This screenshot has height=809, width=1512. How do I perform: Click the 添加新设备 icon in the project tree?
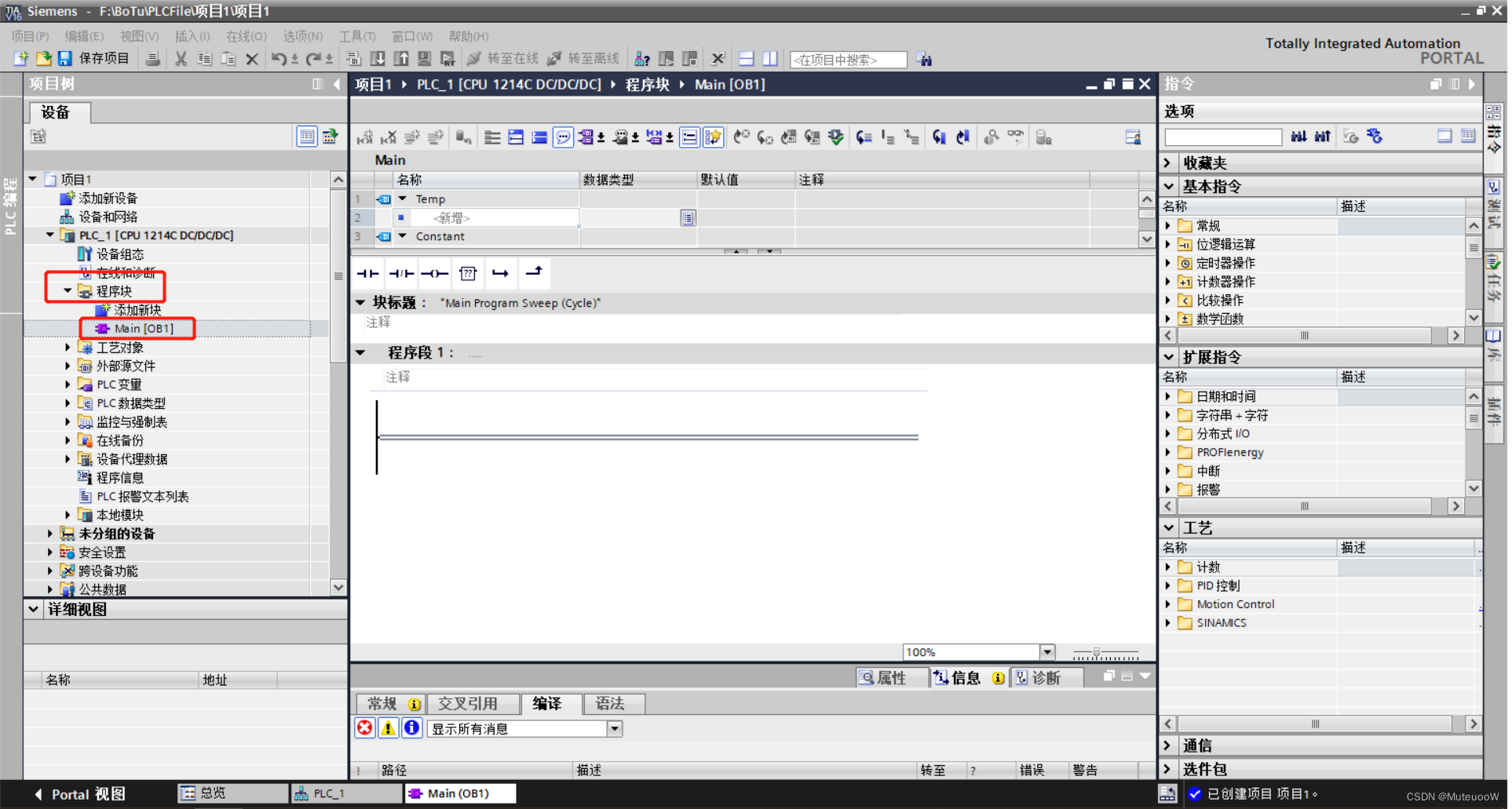pos(68,198)
